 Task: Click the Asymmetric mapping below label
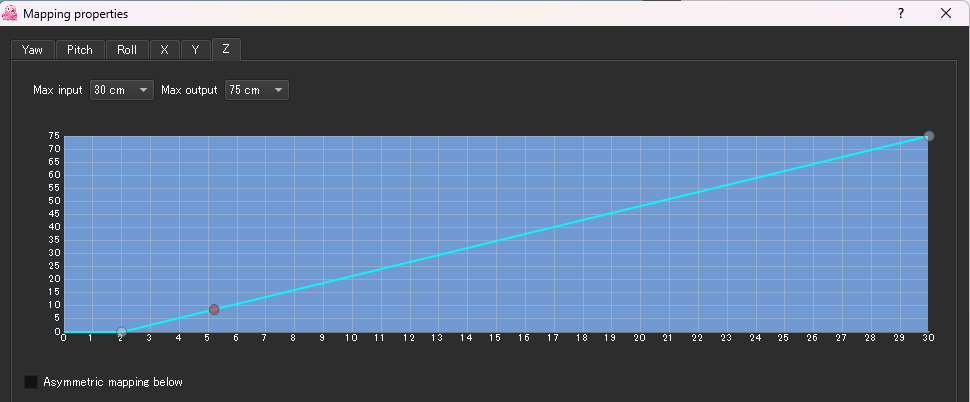click(x=113, y=382)
